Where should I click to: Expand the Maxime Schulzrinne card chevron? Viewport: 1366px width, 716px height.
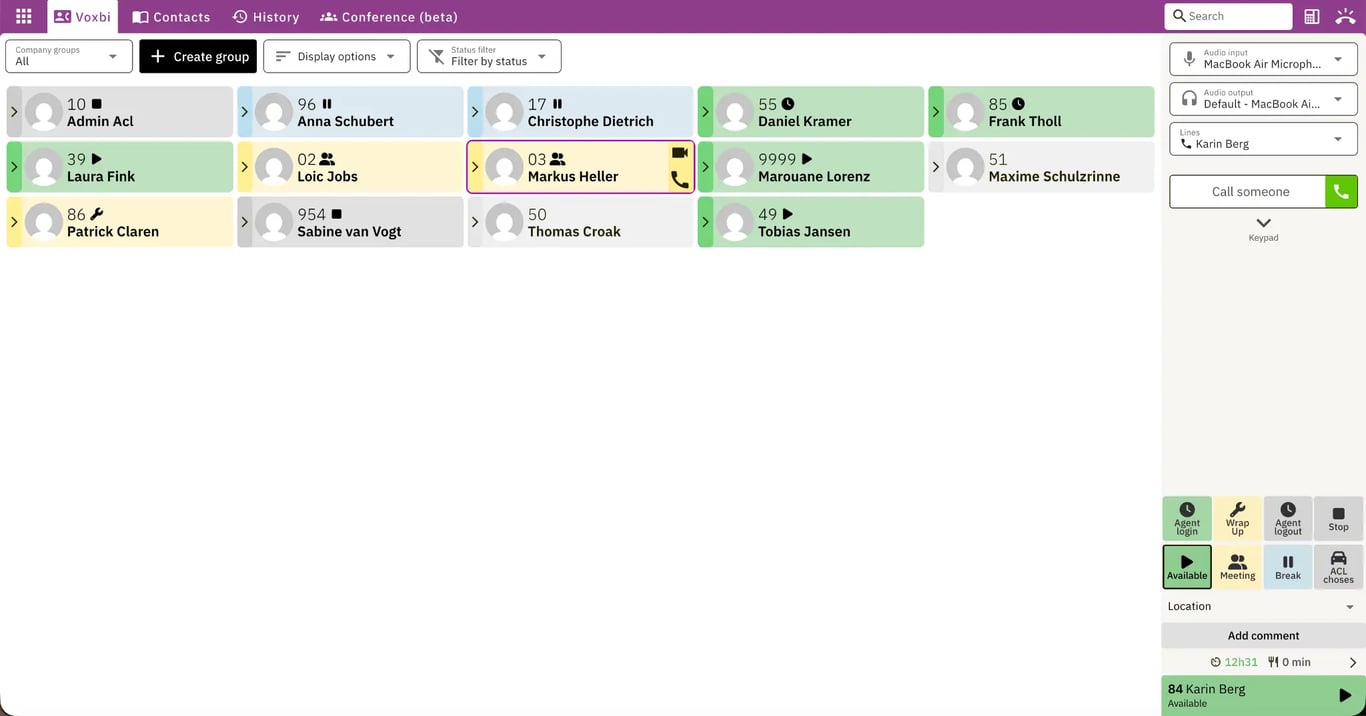936,167
